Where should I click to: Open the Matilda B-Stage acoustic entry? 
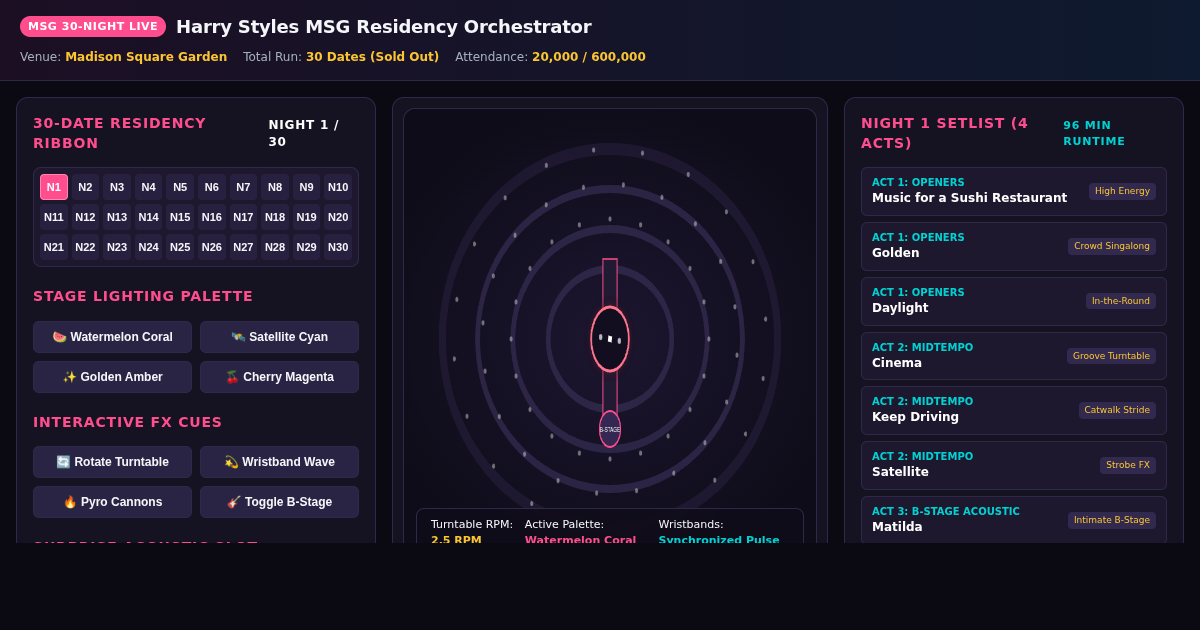coord(1014,520)
